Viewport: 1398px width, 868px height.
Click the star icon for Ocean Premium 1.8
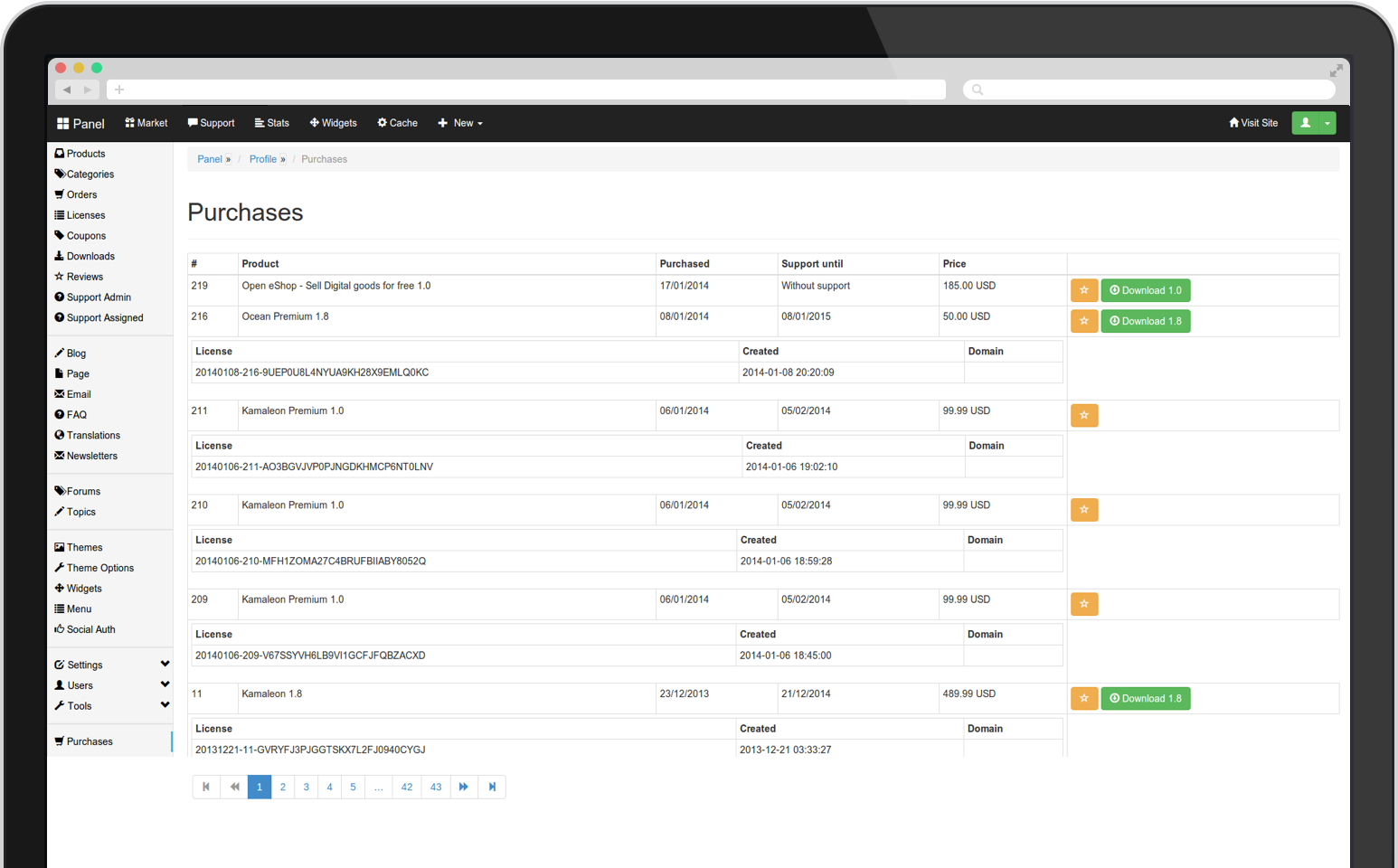pyautogui.click(x=1084, y=321)
